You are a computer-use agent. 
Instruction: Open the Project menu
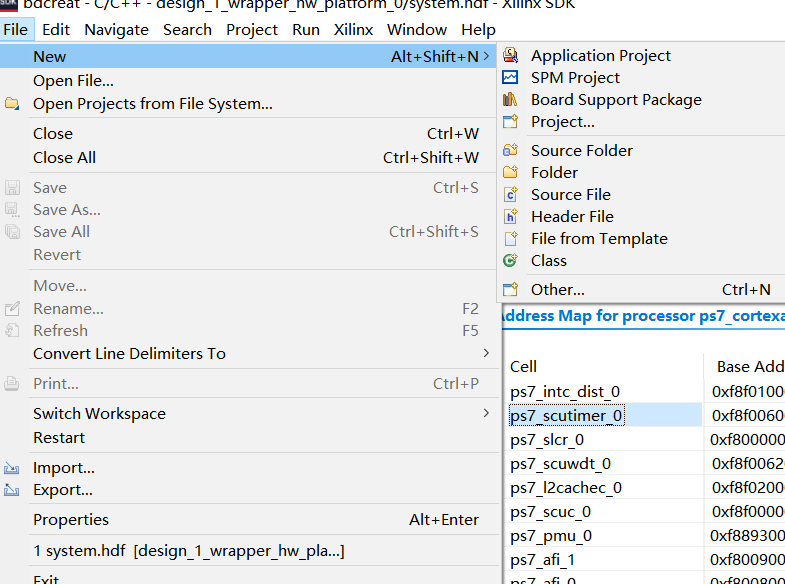(252, 30)
